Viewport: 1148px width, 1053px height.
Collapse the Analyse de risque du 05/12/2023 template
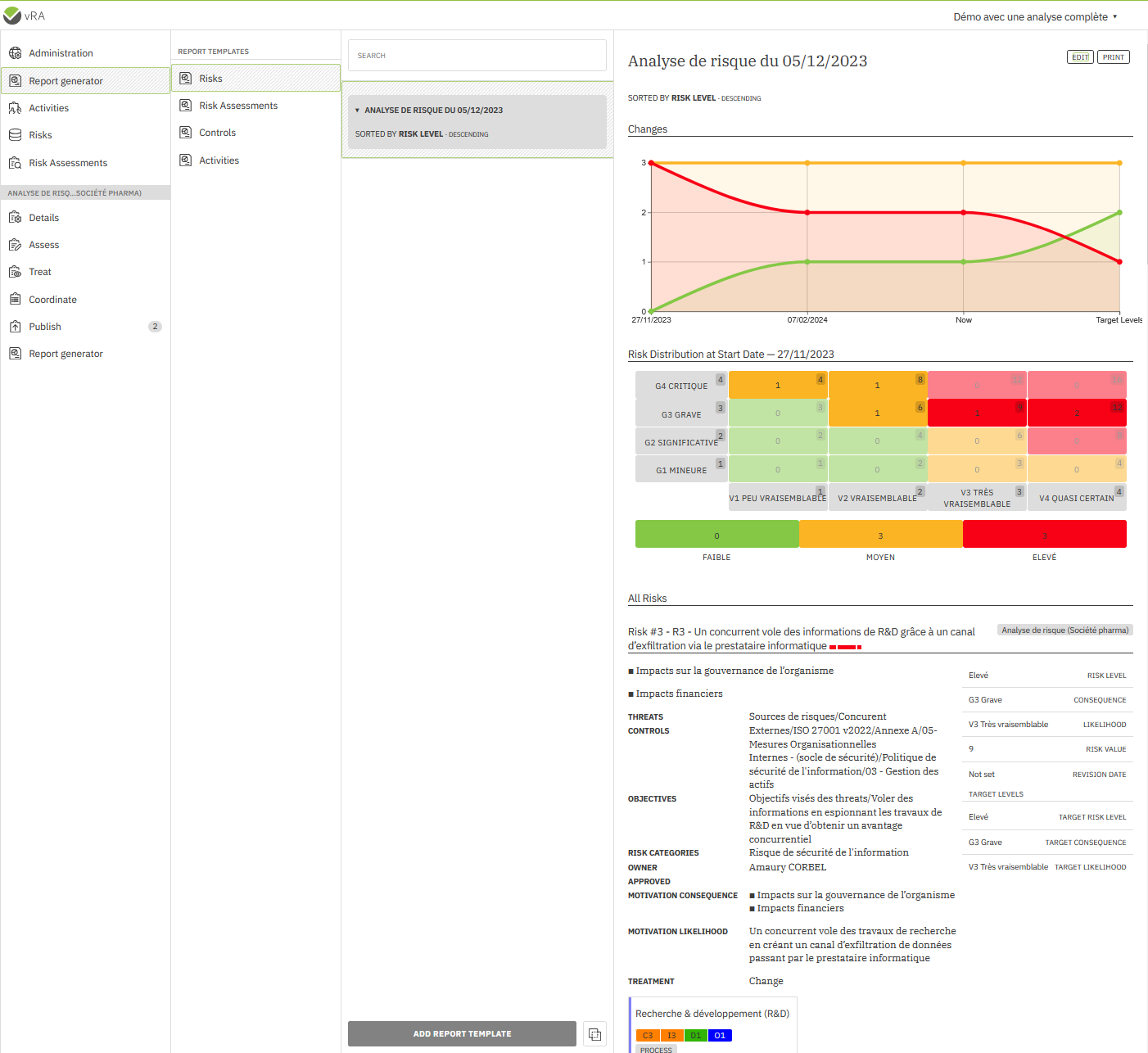pos(357,111)
